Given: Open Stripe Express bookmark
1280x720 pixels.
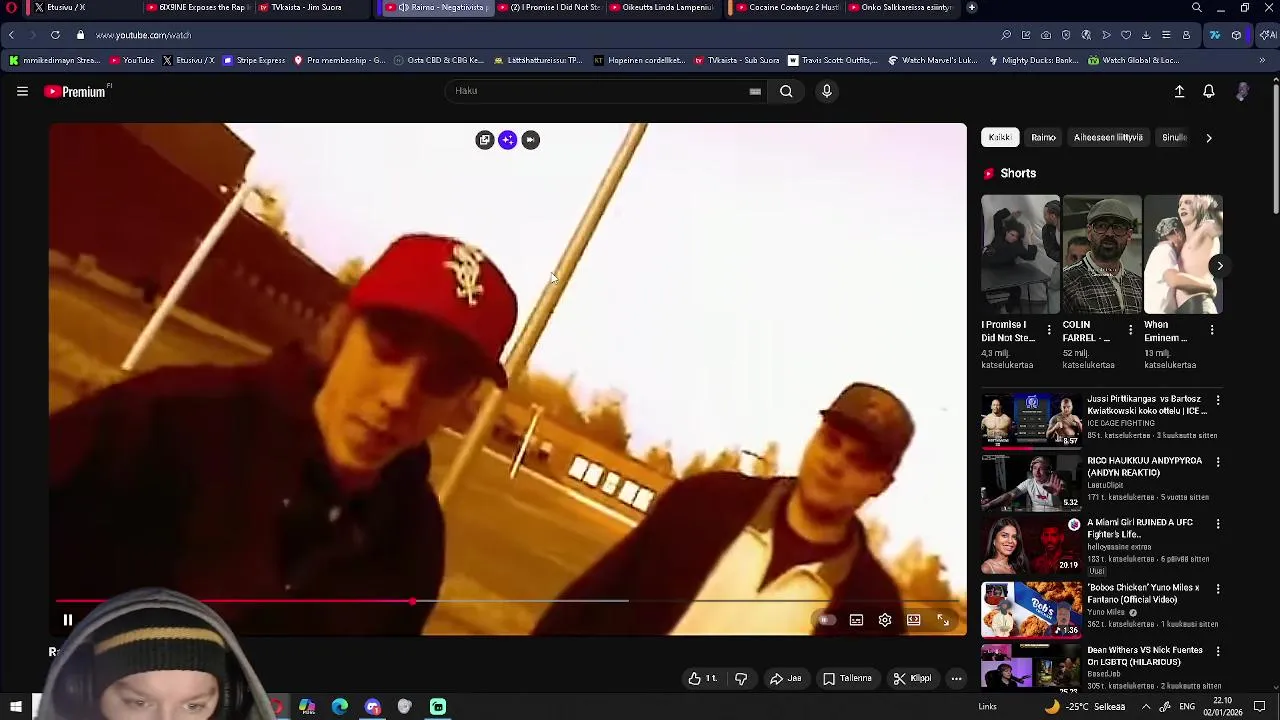Looking at the screenshot, I should click(x=254, y=60).
